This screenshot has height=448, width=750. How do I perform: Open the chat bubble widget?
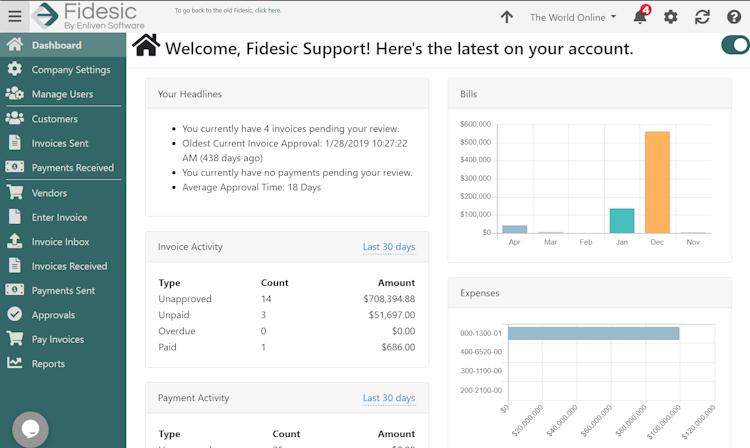click(x=30, y=429)
